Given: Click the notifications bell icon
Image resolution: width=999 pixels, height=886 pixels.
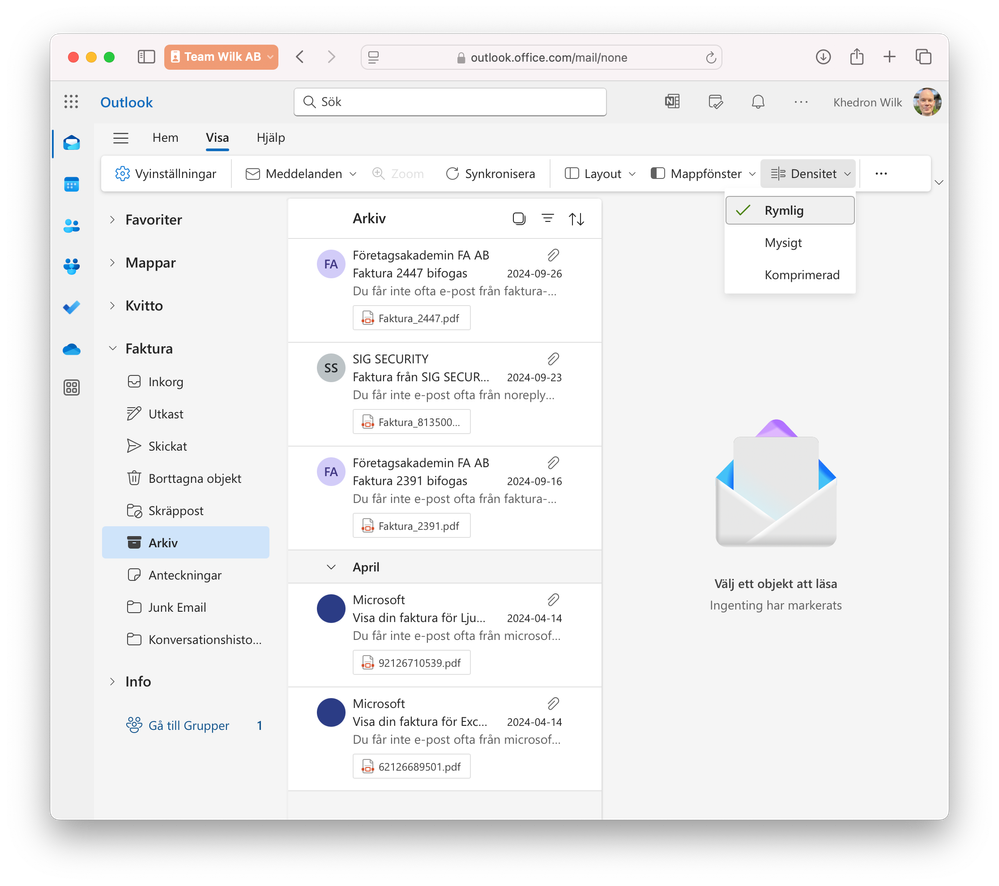Looking at the screenshot, I should tap(758, 102).
